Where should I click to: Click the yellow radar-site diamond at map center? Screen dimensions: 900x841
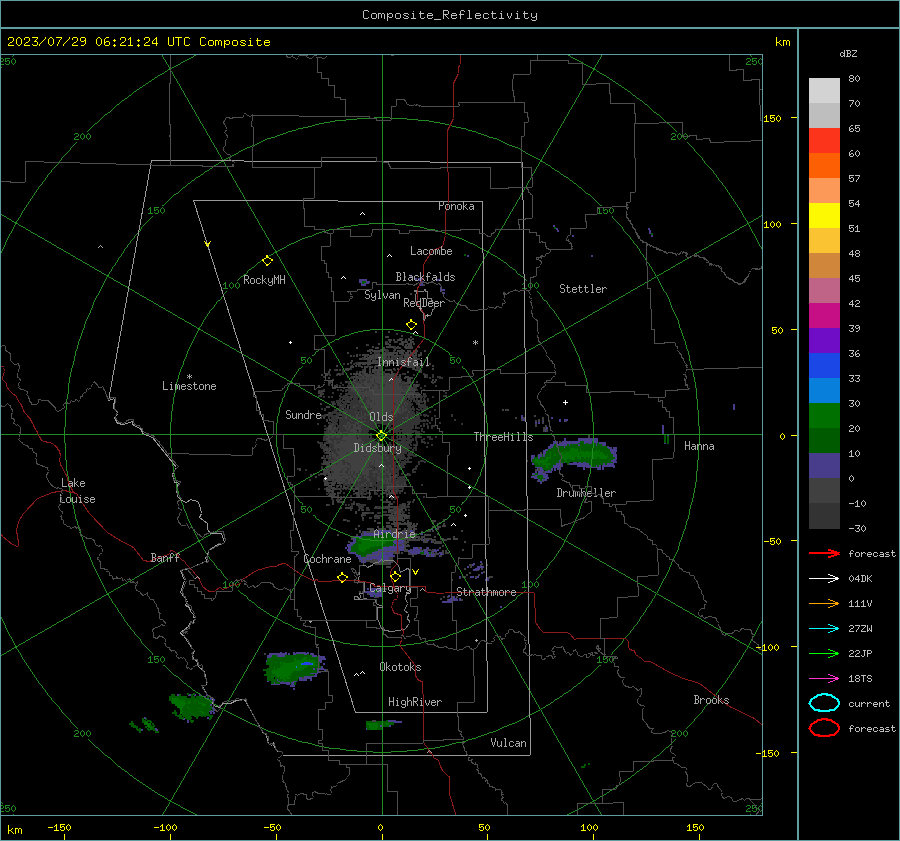pyautogui.click(x=381, y=436)
